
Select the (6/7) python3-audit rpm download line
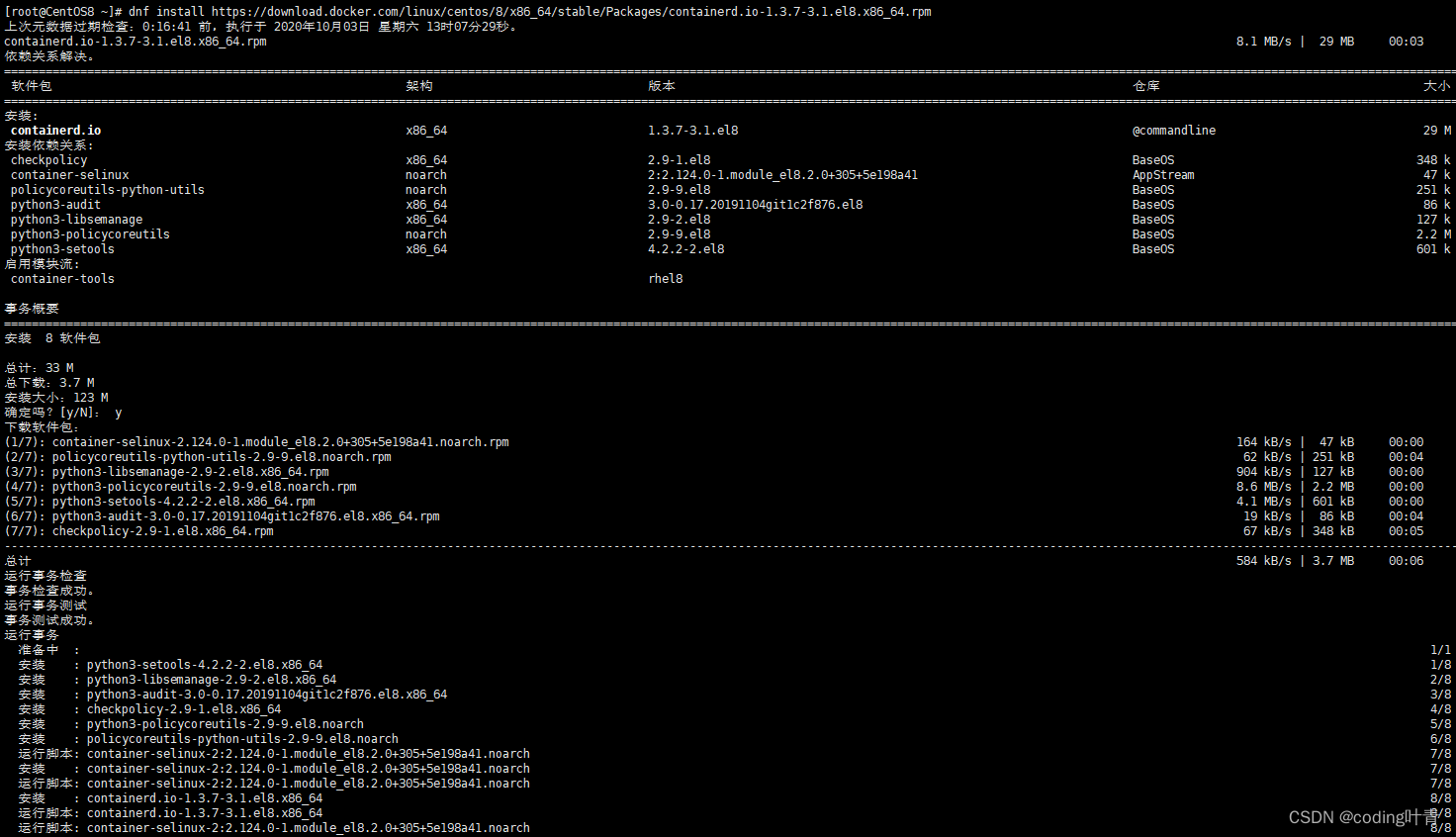point(223,516)
